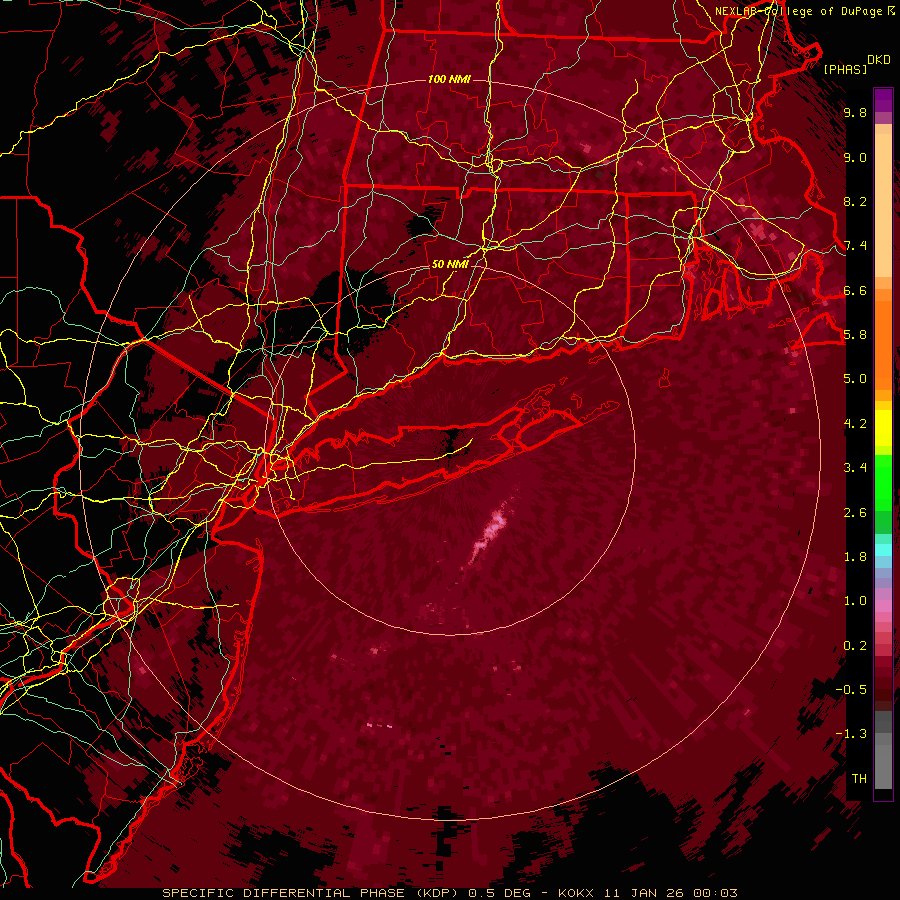The width and height of the screenshot is (900, 900).
Task: Click the "TH" threshold label on the scale
Action: [859, 779]
